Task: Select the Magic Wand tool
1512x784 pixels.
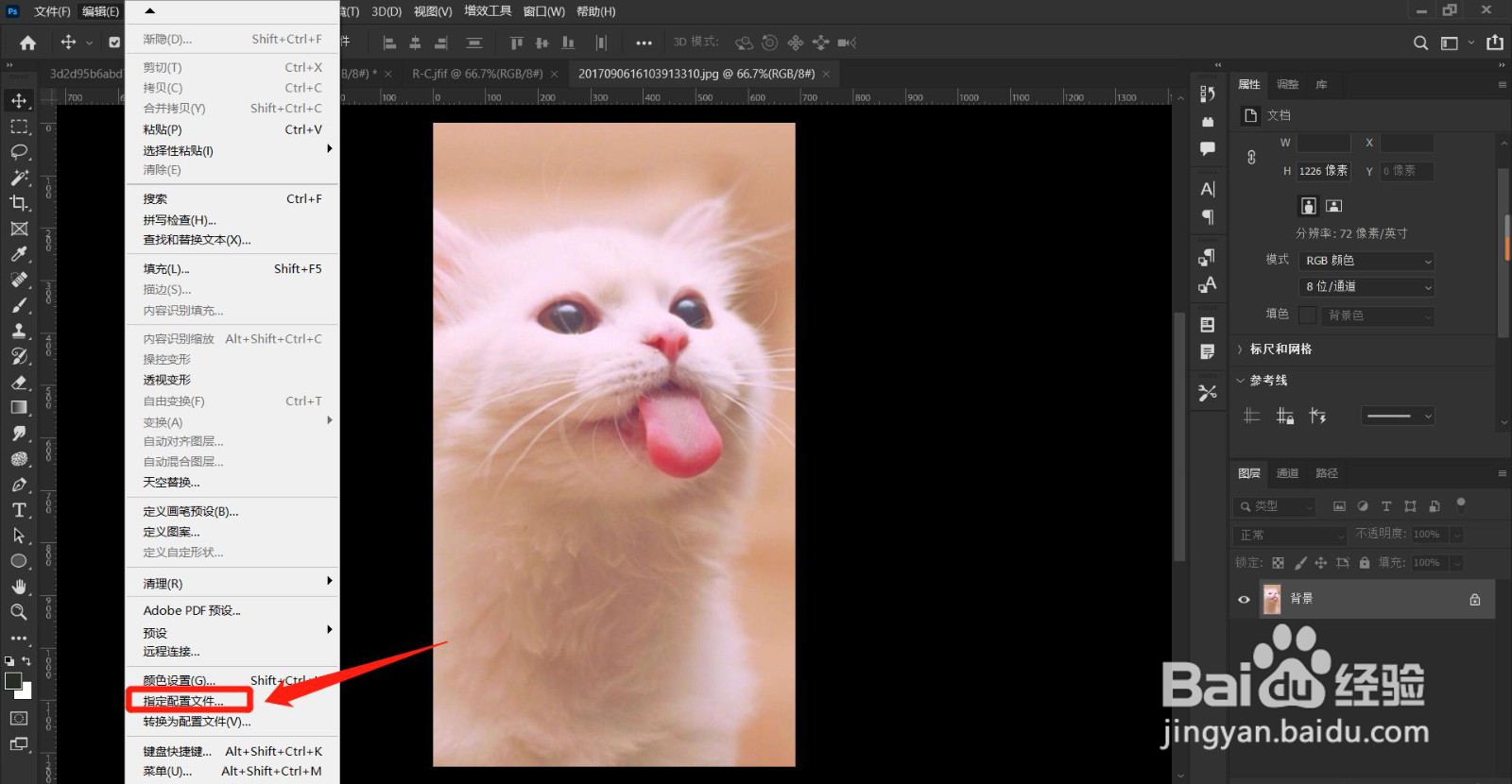Action: point(19,177)
